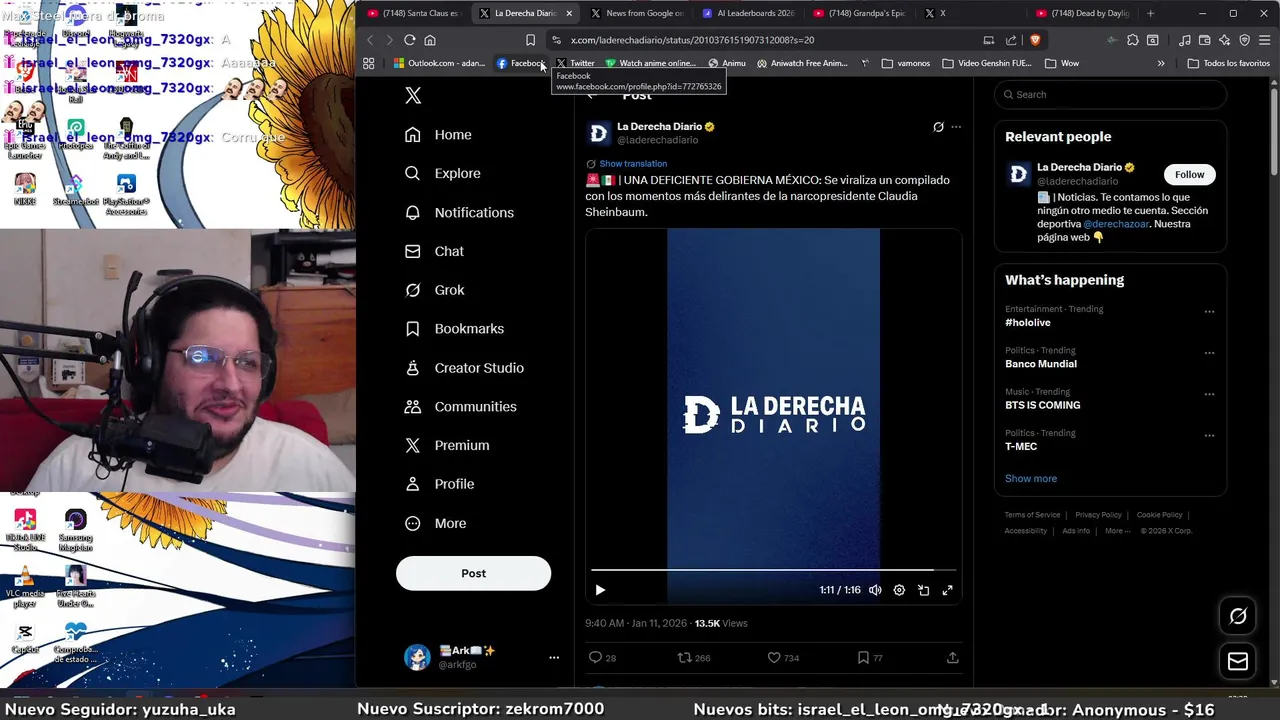This screenshot has height=720, width=1280.
Task: Reload the page in the browser
Action: coord(409,40)
